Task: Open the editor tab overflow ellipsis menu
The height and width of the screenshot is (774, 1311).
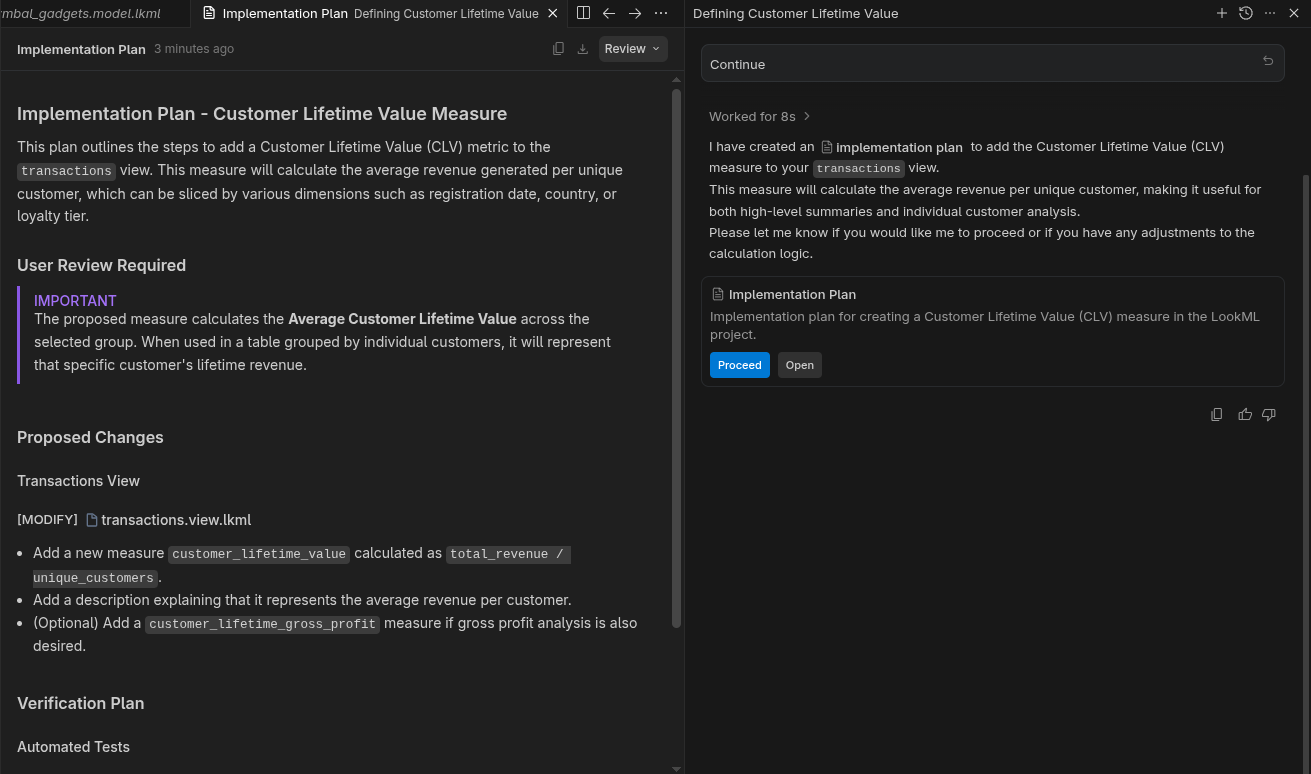Action: click(660, 13)
